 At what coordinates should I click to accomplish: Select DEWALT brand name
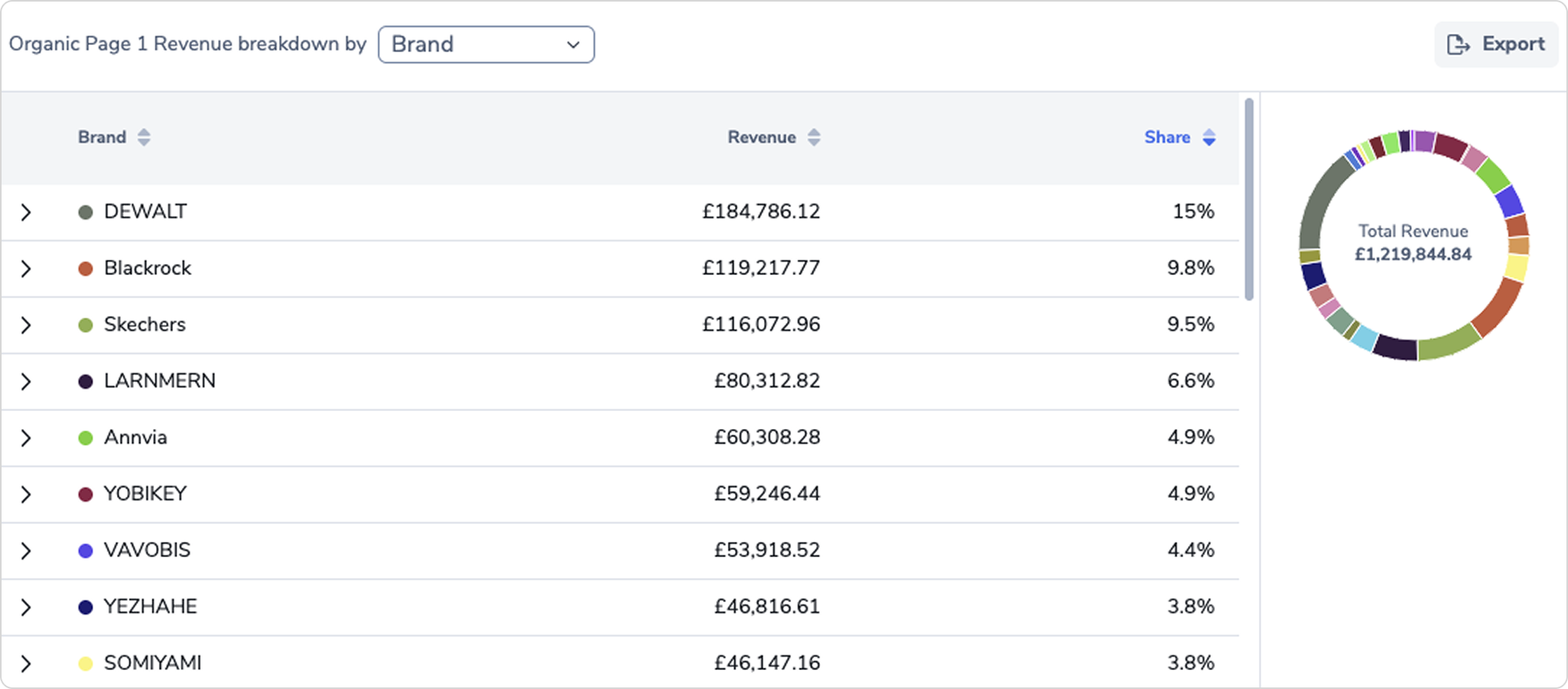coord(145,212)
